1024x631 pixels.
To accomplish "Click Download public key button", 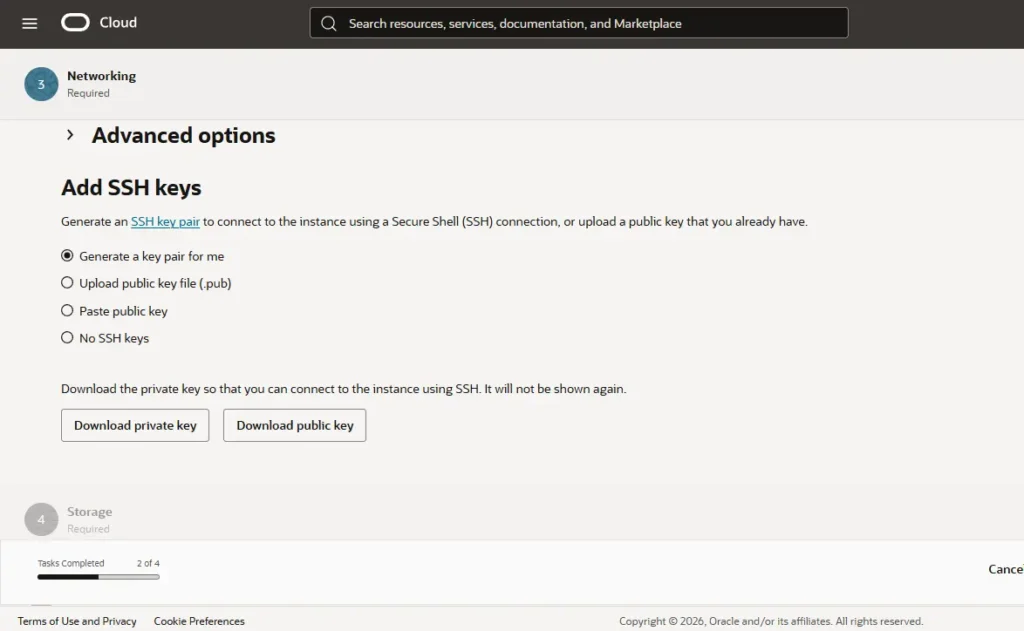I will (x=294, y=424).
